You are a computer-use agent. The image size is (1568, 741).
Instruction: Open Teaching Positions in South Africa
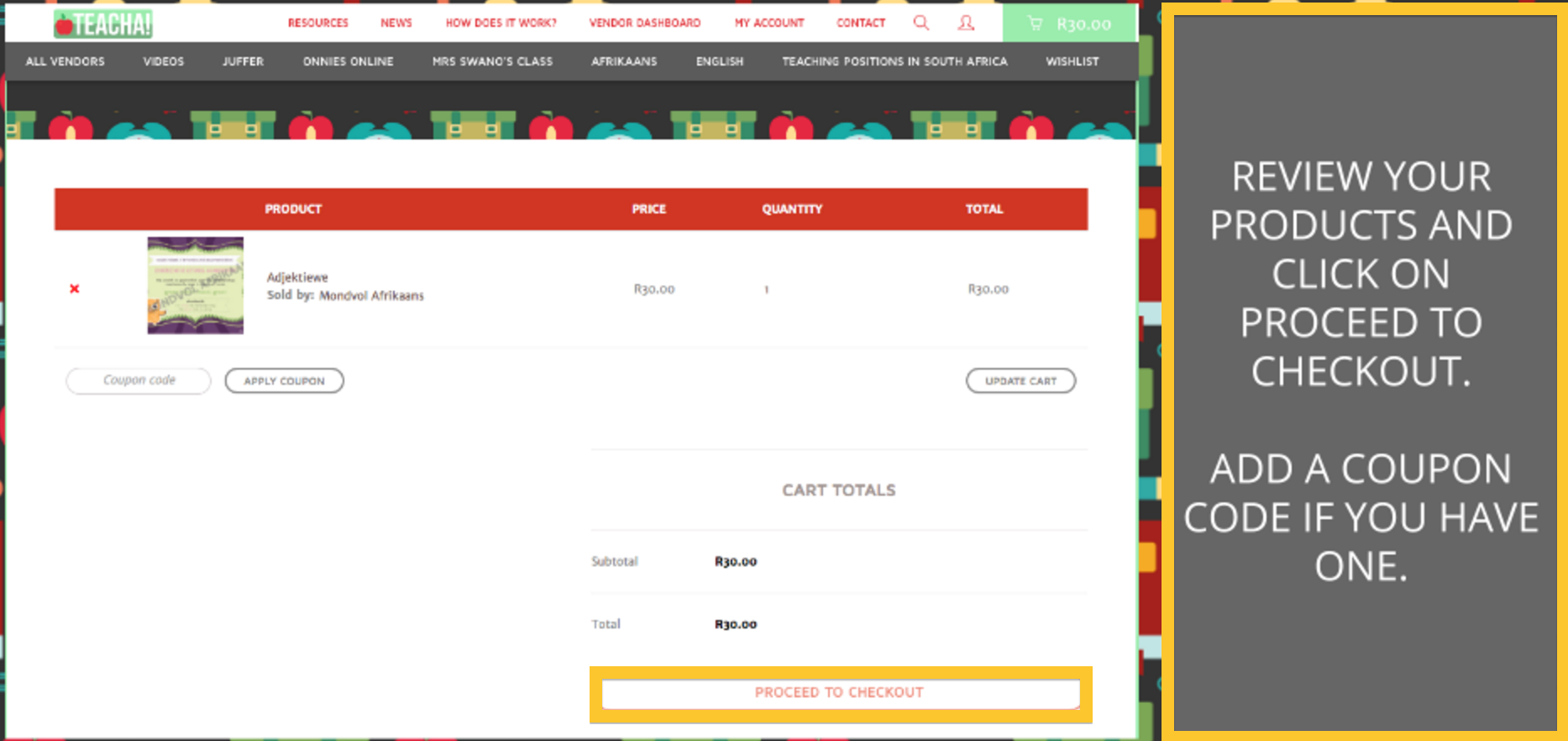pos(894,61)
